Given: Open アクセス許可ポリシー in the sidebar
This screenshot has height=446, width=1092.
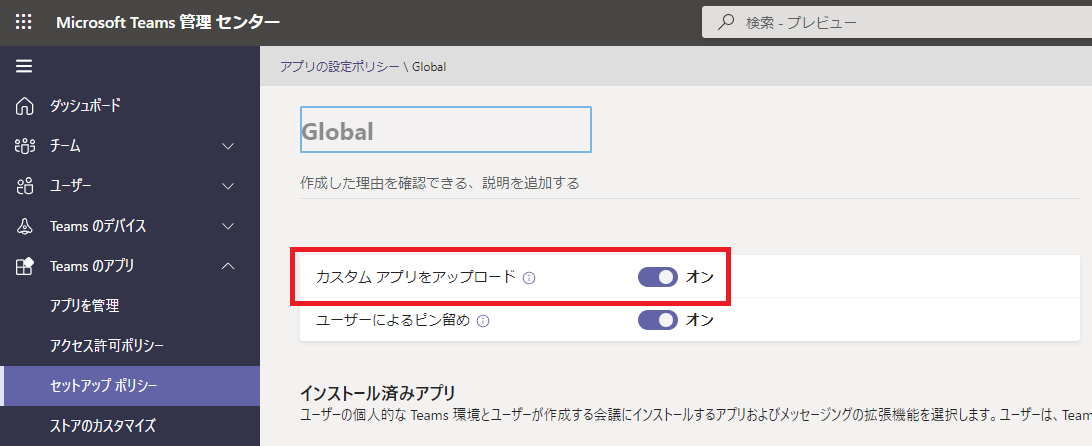Looking at the screenshot, I should point(106,346).
